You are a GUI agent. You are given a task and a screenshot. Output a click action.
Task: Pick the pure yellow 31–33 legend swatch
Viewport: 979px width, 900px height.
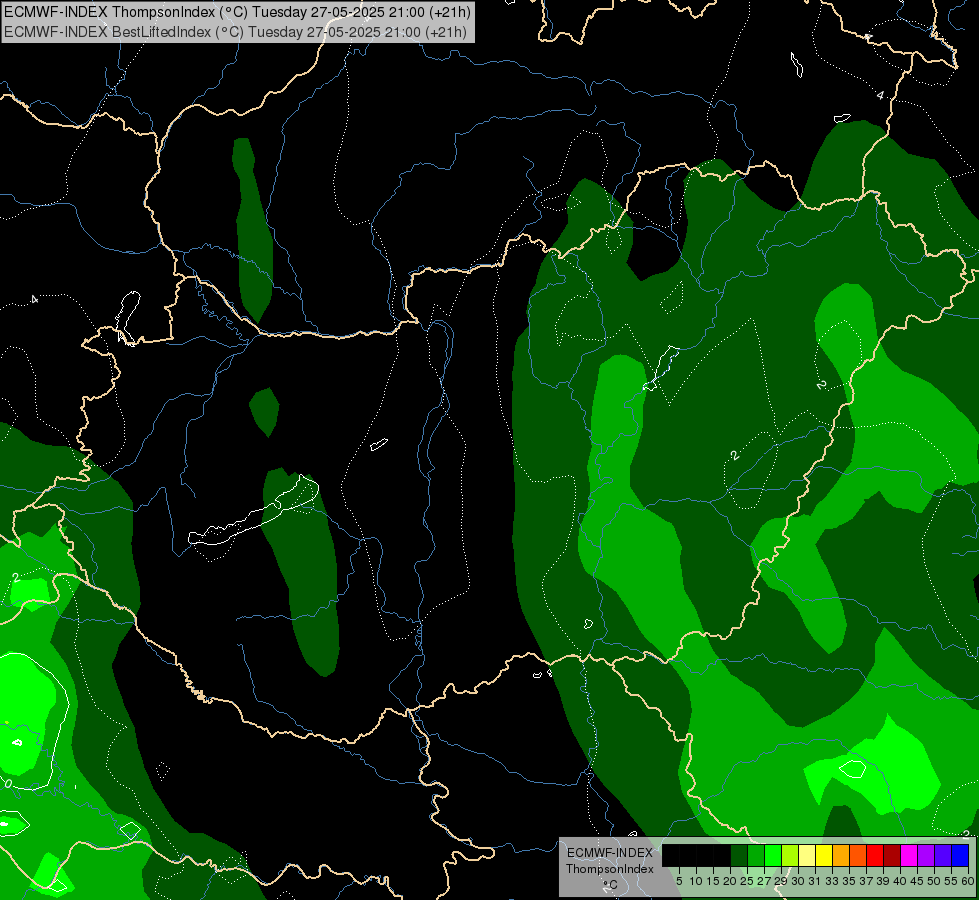[824, 855]
